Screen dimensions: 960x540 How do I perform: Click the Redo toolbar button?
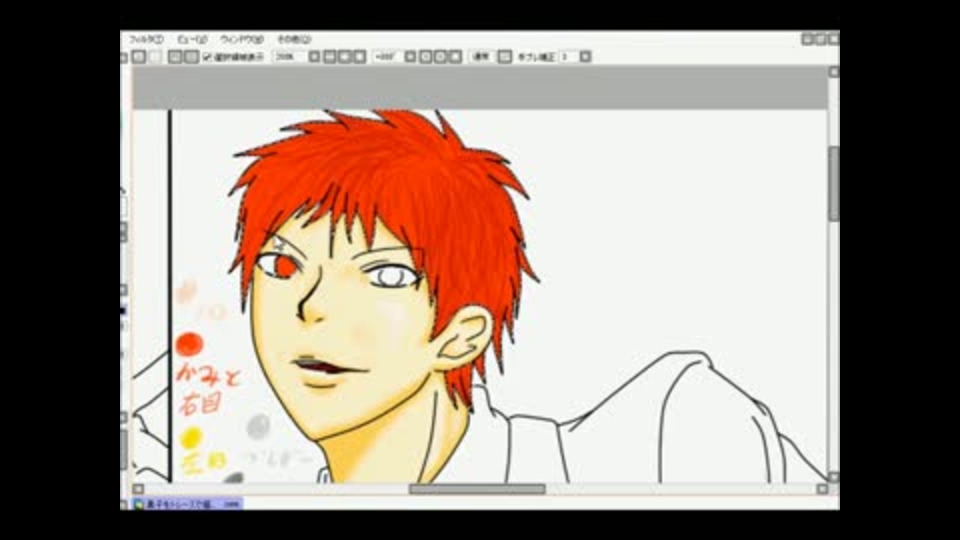coord(155,56)
